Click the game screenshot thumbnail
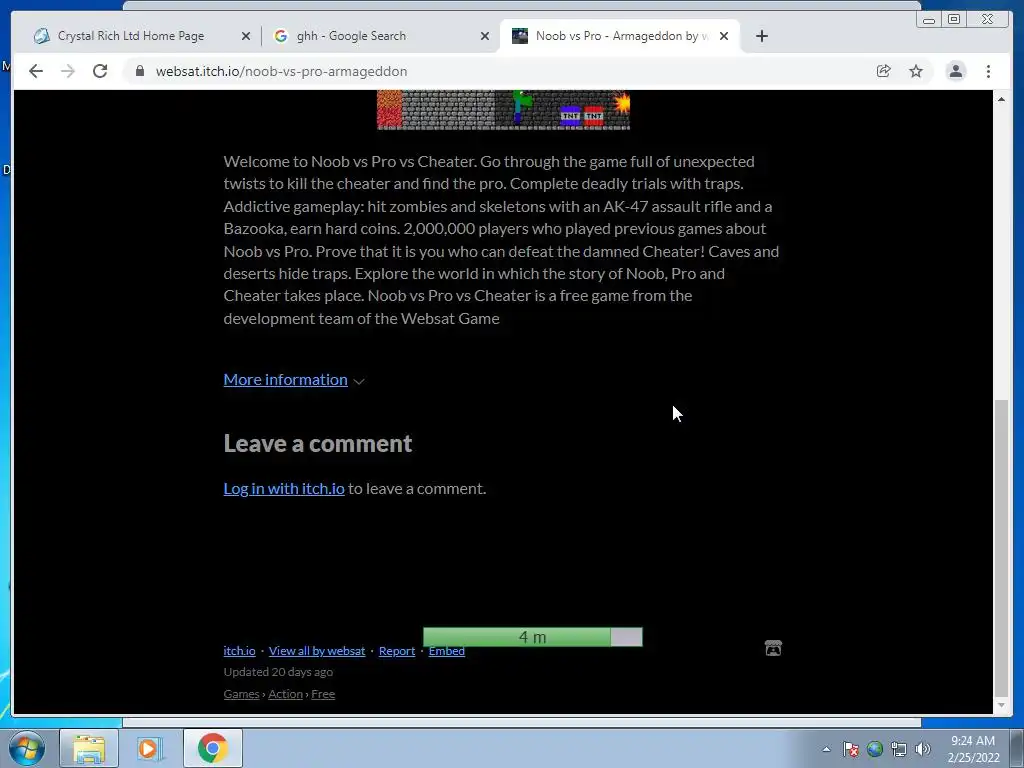1024x768 pixels. click(x=504, y=110)
